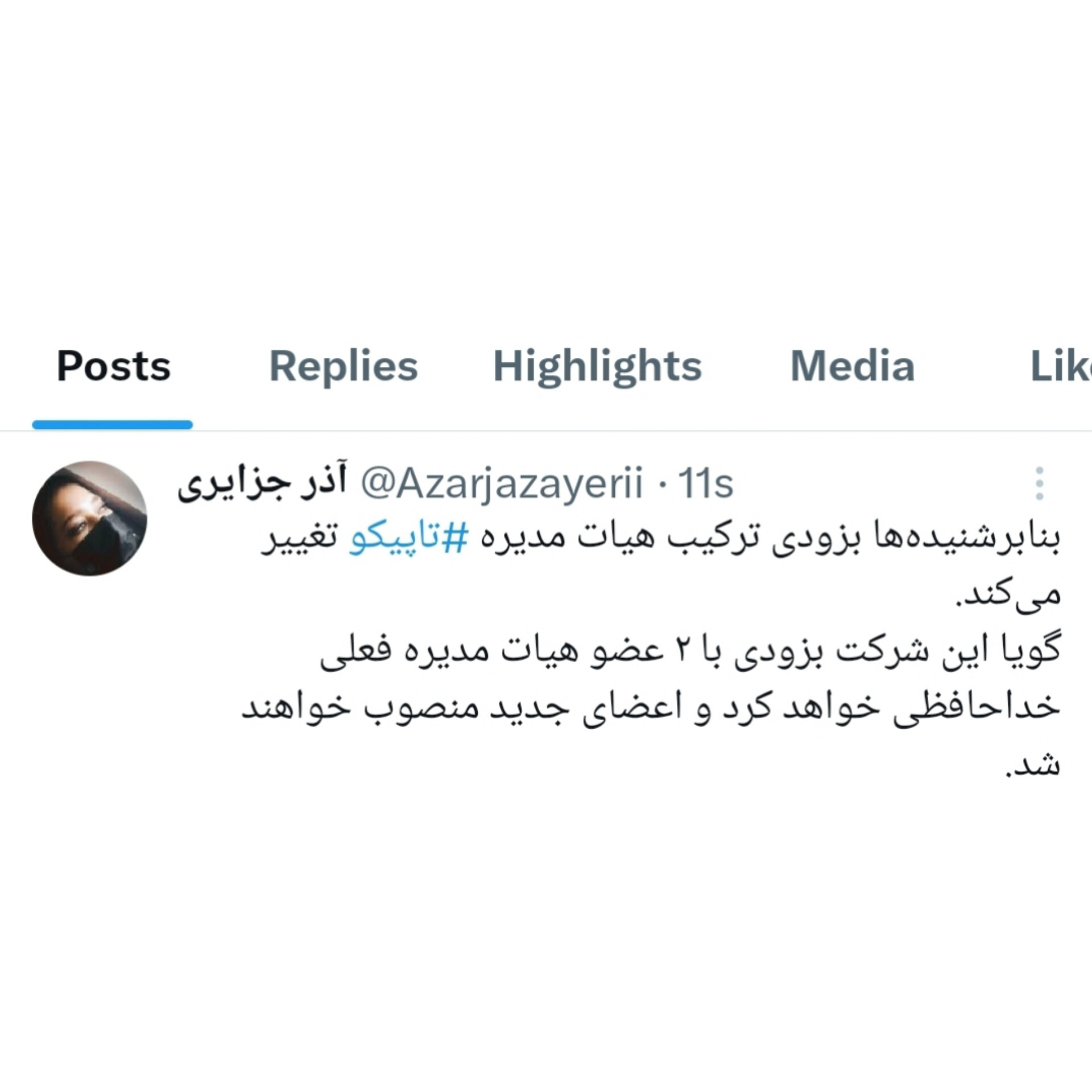Open the three-dot more options menu
1092x1092 pixels.
coord(1039,483)
